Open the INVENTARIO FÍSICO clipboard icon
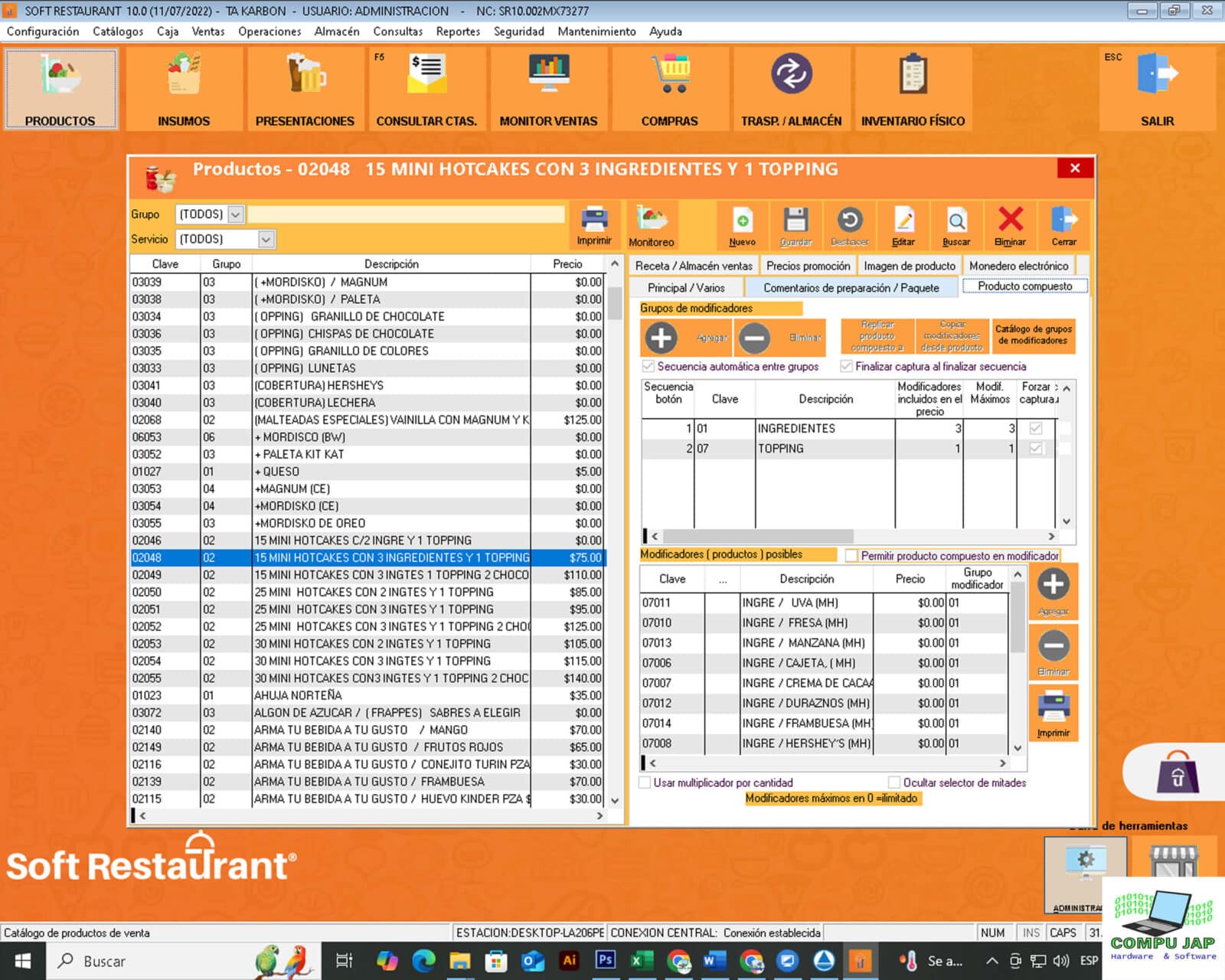This screenshot has width=1225, height=980. [x=913, y=88]
